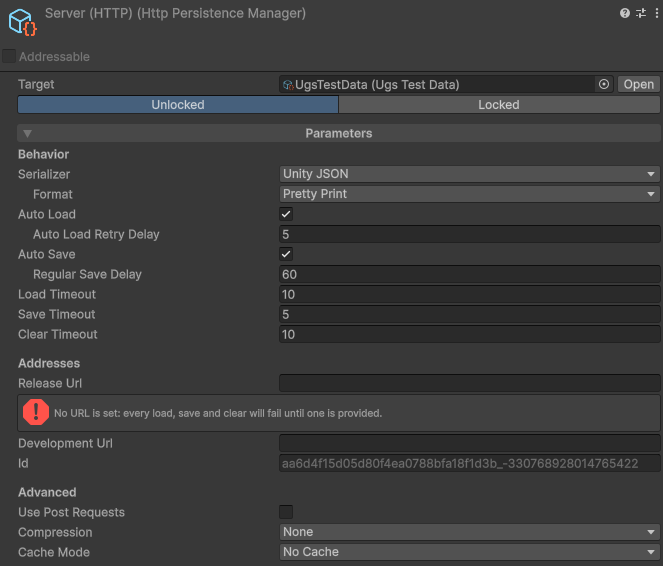Click the Auto Load label
This screenshot has width=663, height=566.
coord(47,214)
